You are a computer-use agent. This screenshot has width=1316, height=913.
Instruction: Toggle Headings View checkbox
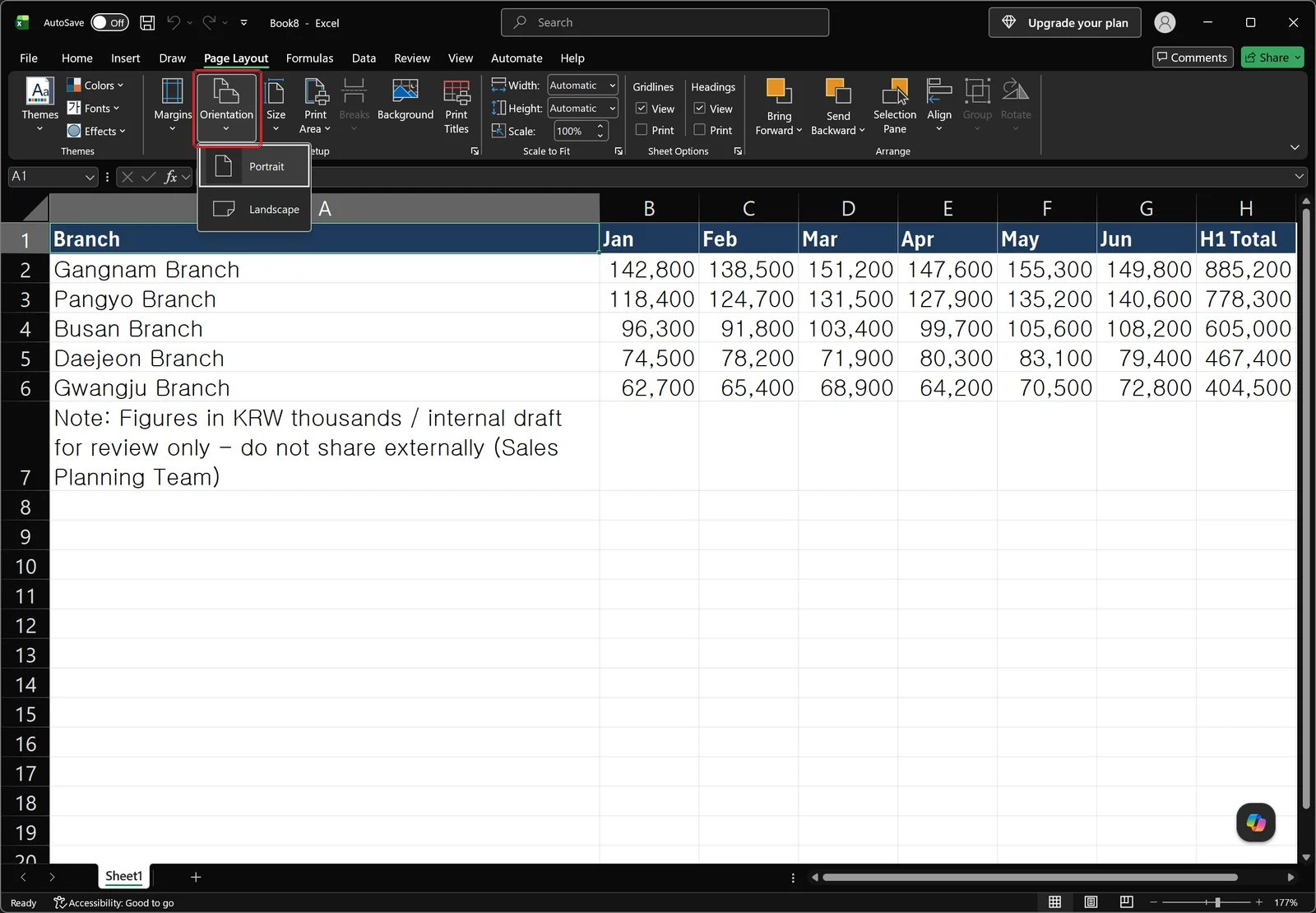700,108
